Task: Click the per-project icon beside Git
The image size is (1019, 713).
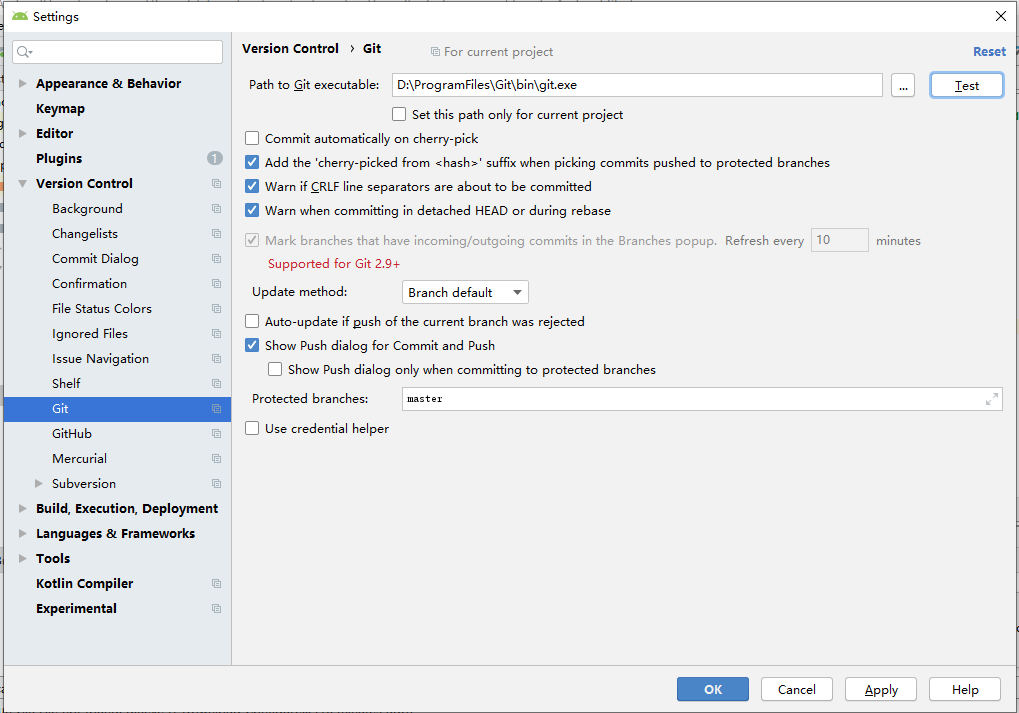Action: pos(216,409)
